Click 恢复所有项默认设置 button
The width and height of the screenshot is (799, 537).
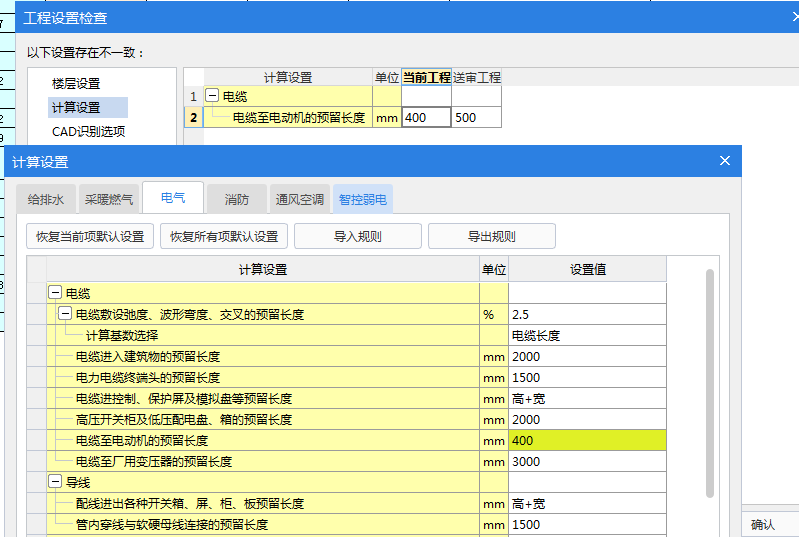point(224,237)
